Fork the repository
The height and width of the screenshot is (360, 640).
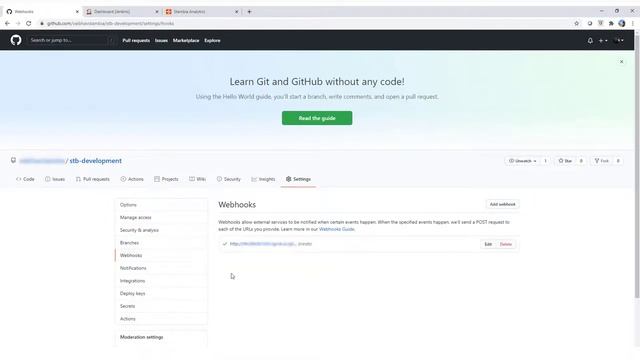pyautogui.click(x=602, y=161)
